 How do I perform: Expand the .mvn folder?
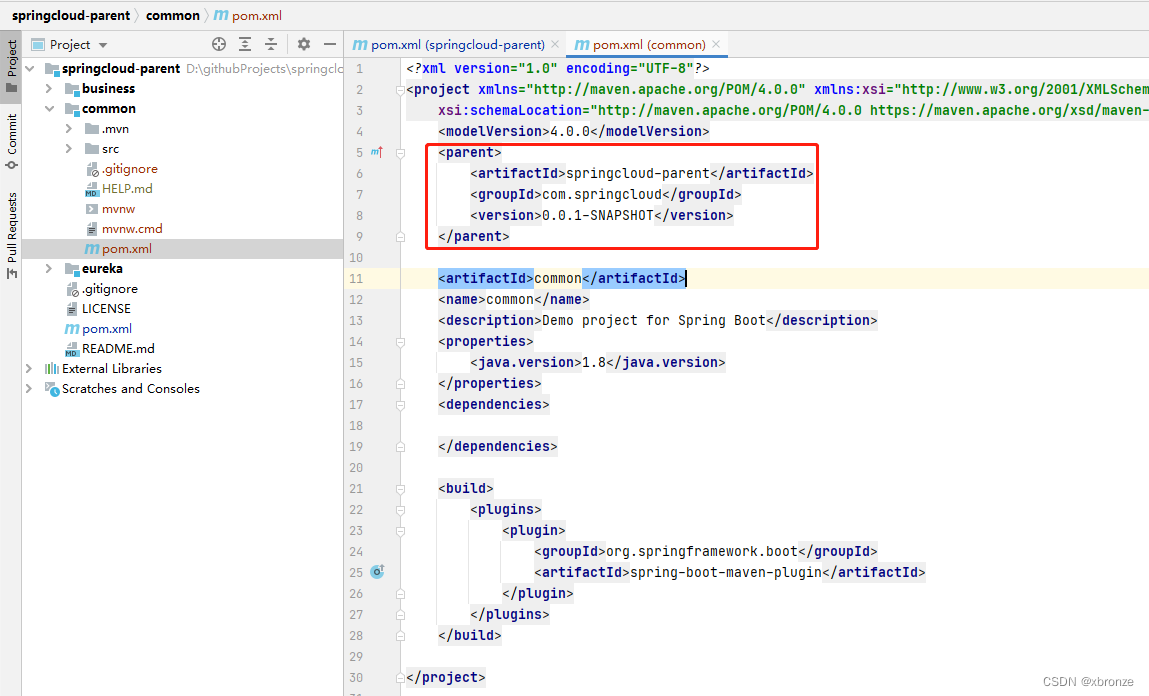(69, 129)
